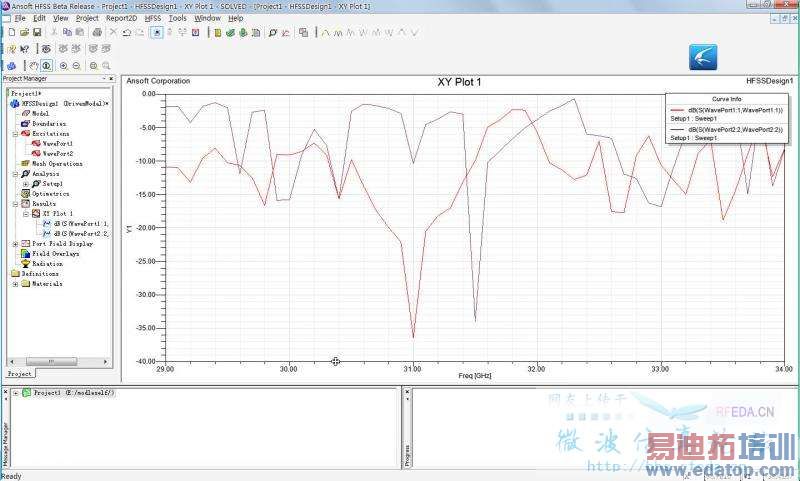Select WavePort2 in the project tree
The width and height of the screenshot is (800, 481).
click(x=57, y=154)
